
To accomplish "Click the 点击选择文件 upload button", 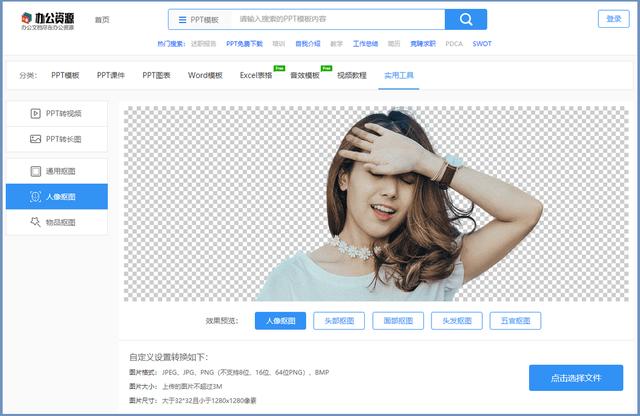I will point(576,378).
